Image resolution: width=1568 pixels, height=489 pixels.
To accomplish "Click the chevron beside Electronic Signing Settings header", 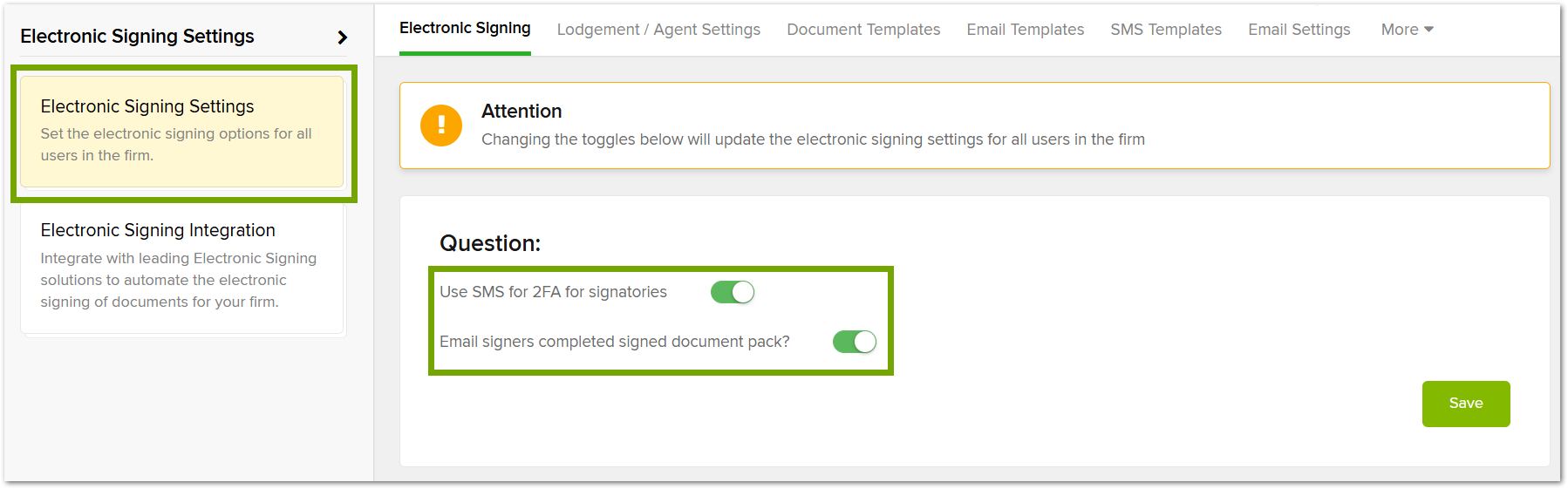I will [x=342, y=37].
